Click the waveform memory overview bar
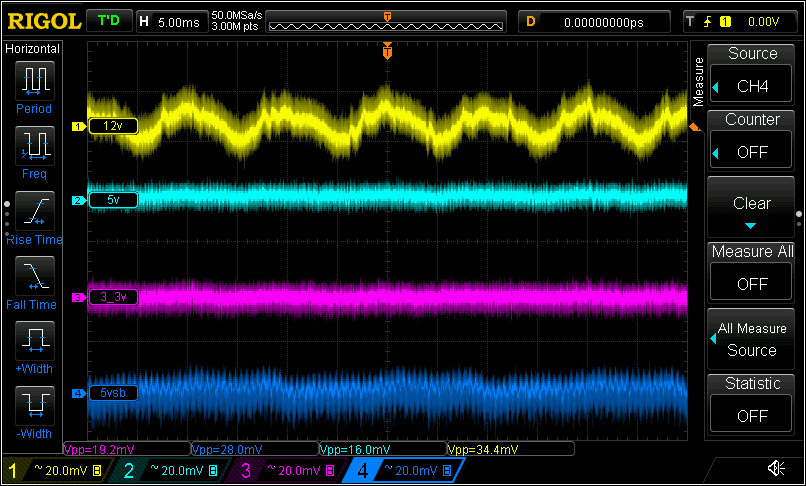Viewport: 806px width, 486px height. (x=386, y=22)
